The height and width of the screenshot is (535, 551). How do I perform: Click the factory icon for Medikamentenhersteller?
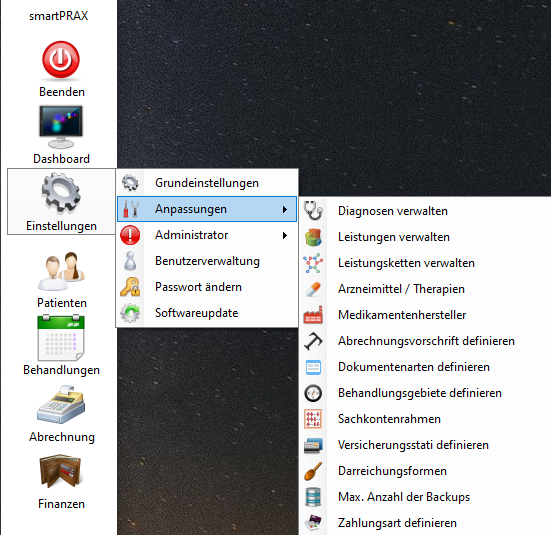click(313, 315)
